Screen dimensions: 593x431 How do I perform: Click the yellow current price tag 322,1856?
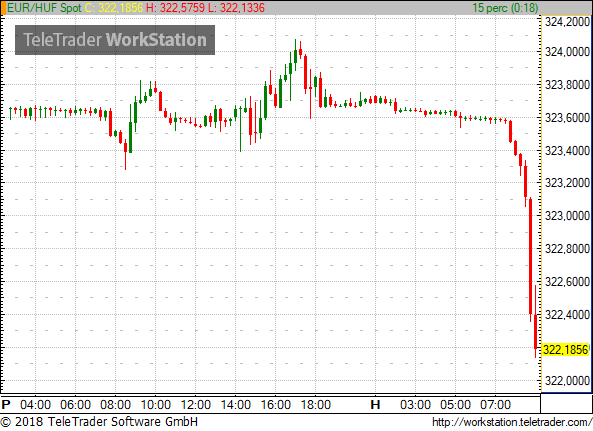pos(566,349)
